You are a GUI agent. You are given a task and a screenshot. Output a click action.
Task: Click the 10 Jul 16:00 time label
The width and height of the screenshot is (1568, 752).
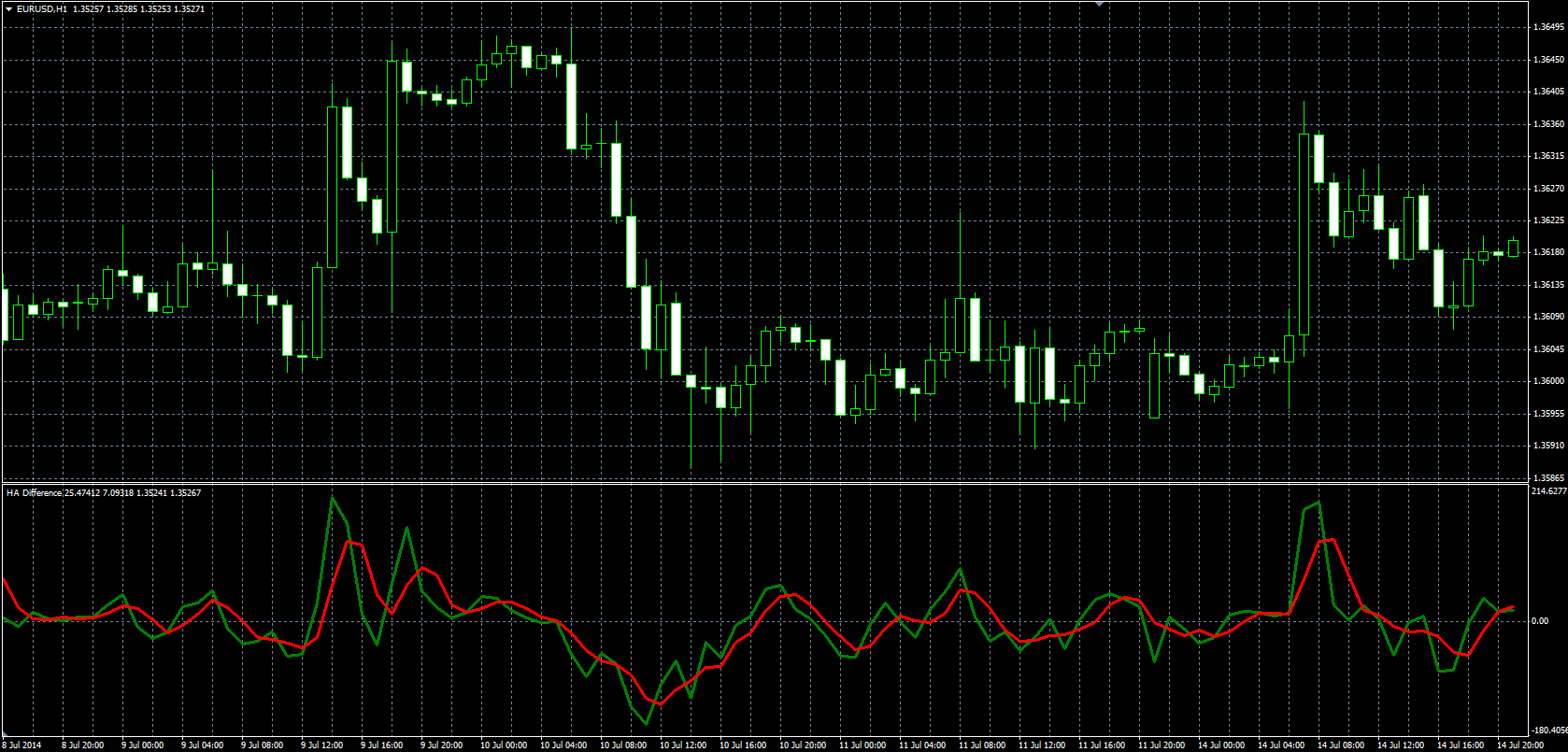tap(743, 745)
